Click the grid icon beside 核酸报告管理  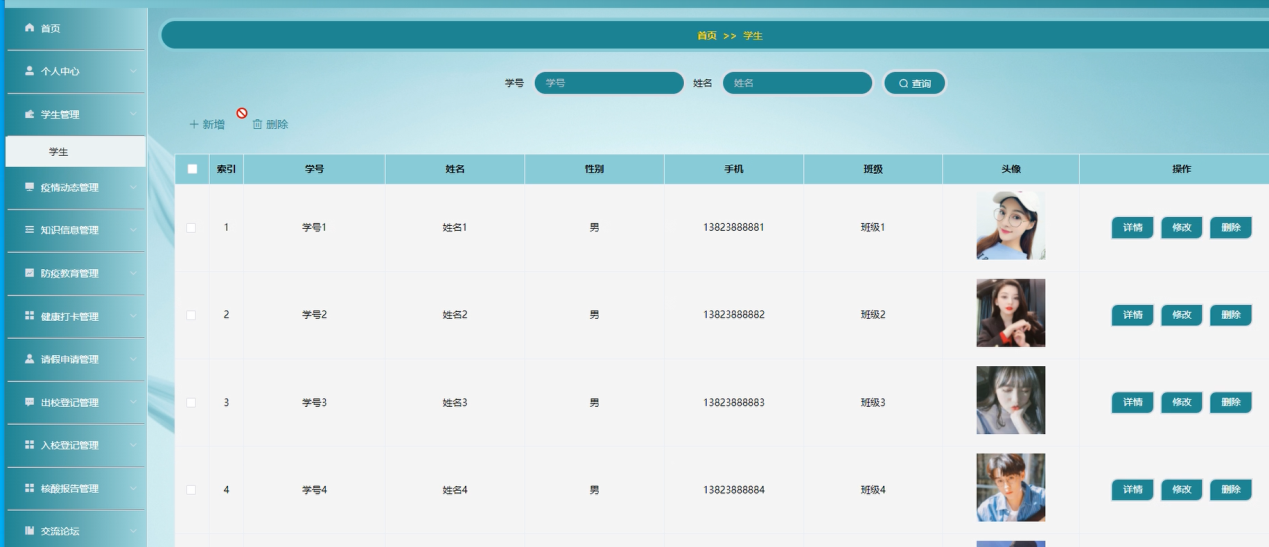29,488
